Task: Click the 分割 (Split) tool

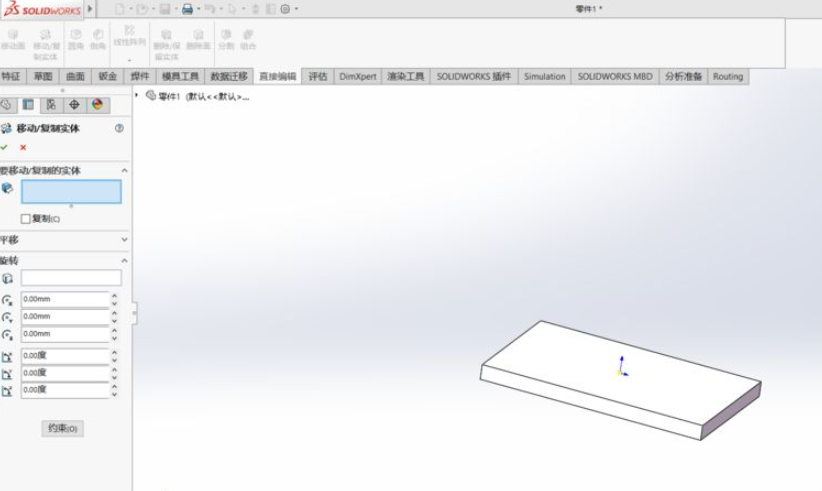Action: click(x=226, y=40)
